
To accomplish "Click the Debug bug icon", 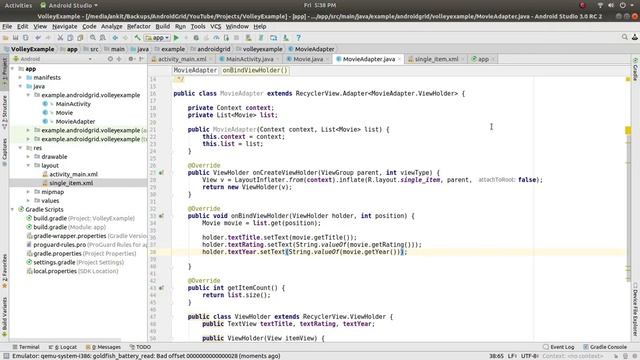I will coord(196,38).
